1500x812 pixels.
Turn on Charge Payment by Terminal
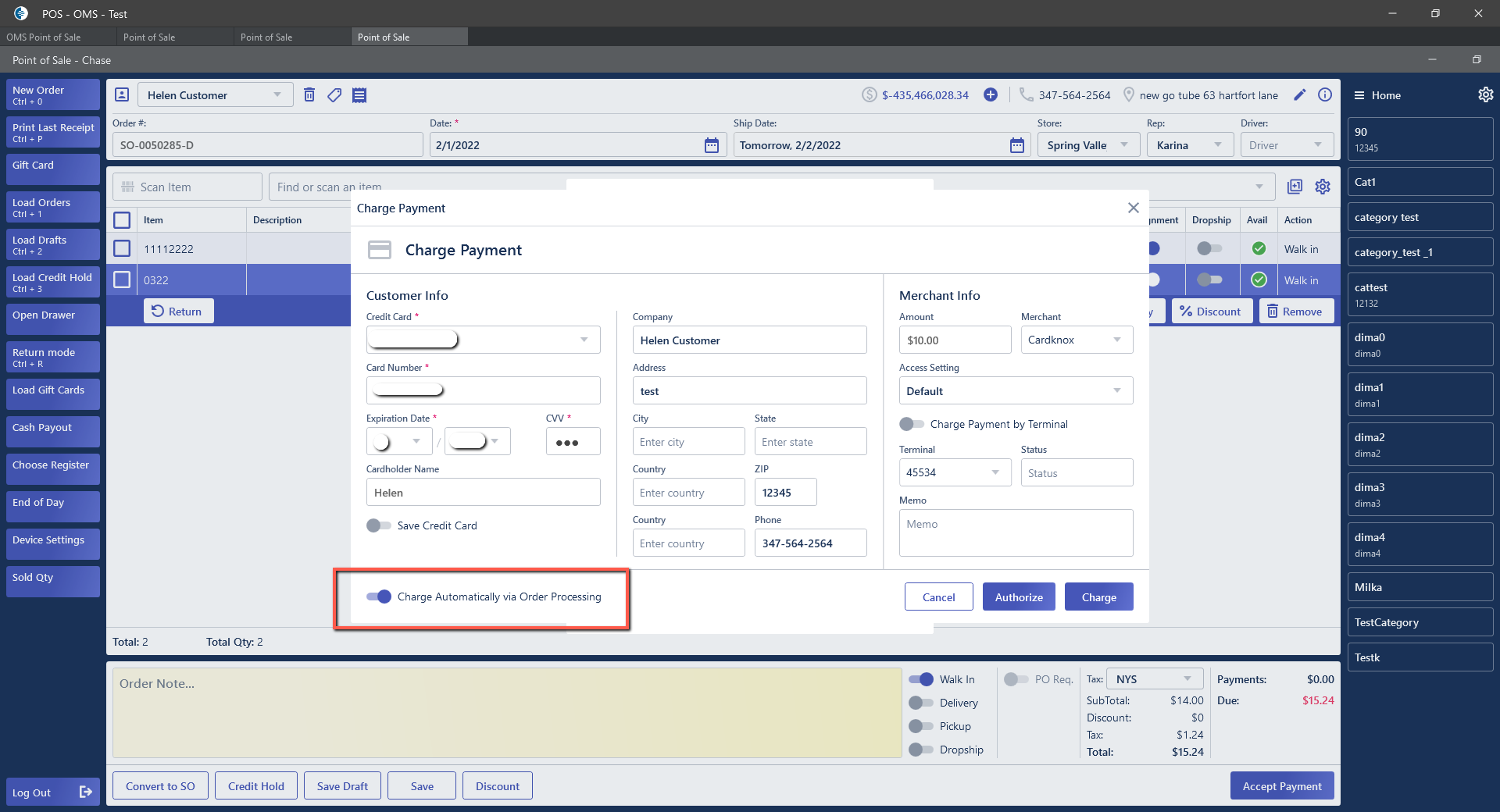pos(912,424)
